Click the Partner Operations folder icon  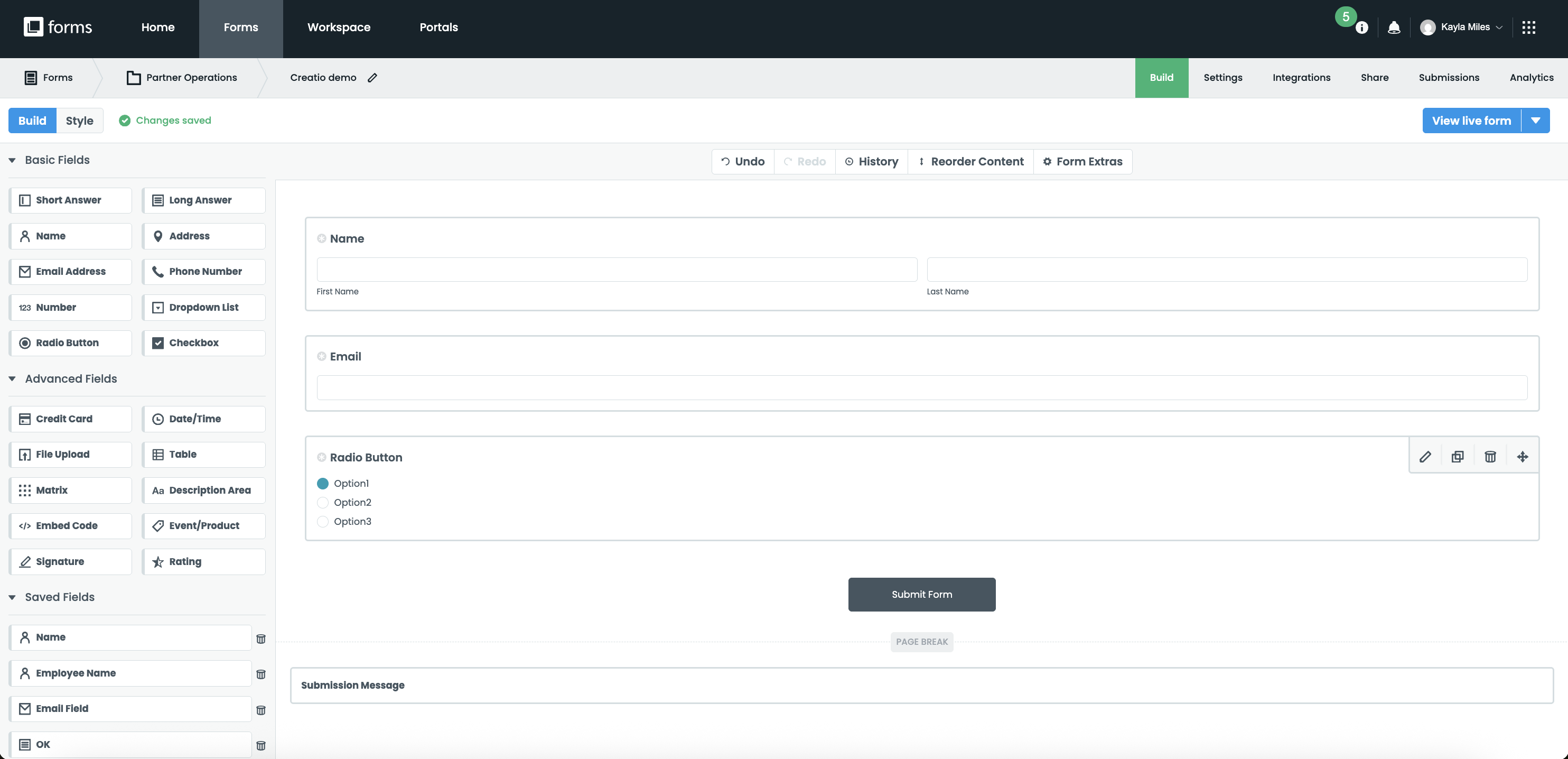pyautogui.click(x=133, y=77)
